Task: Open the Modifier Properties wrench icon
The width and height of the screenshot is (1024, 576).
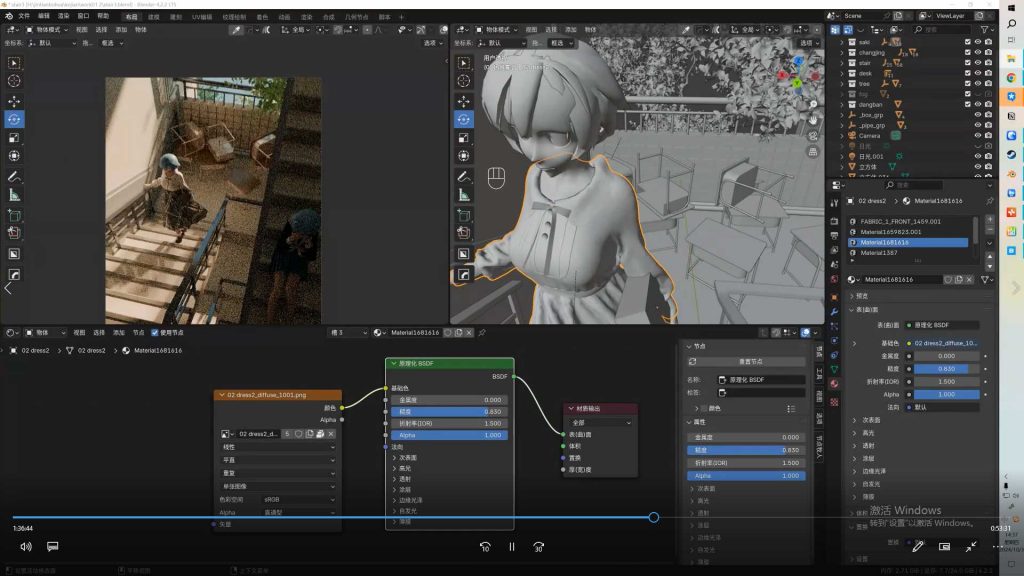Action: [x=834, y=310]
